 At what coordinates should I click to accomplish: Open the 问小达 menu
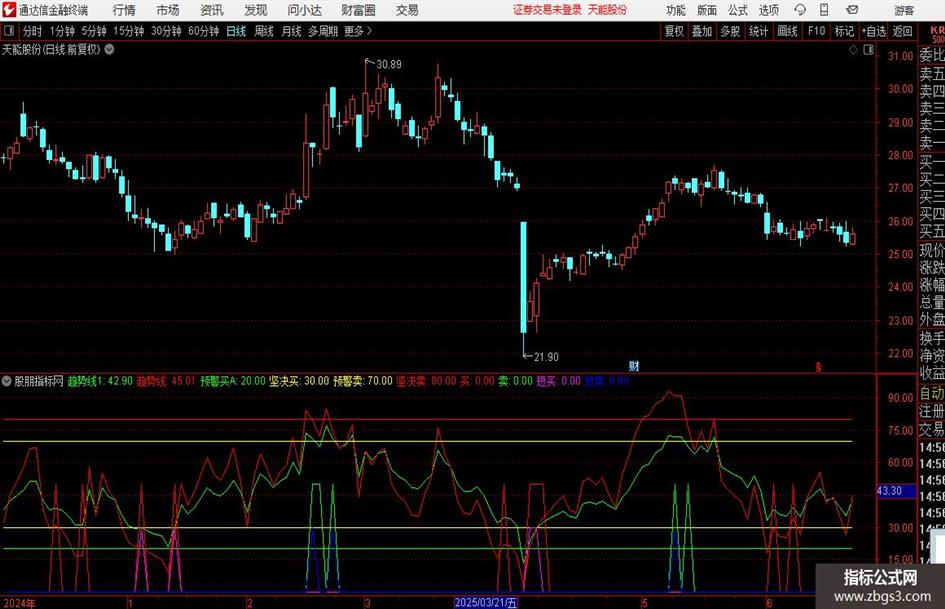(x=304, y=10)
